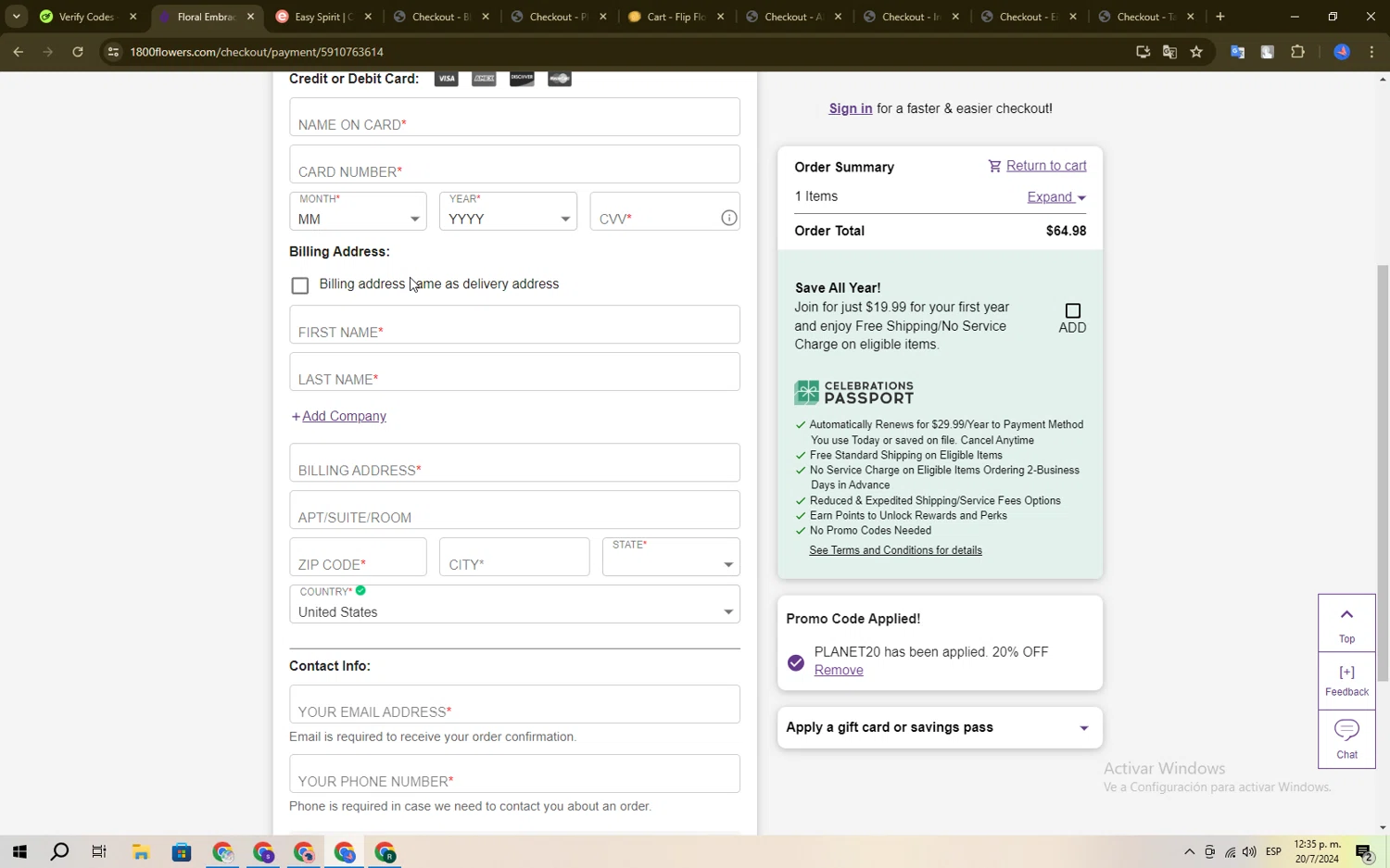
Task: Click the cart icon beside Return to cart
Action: [x=994, y=166]
